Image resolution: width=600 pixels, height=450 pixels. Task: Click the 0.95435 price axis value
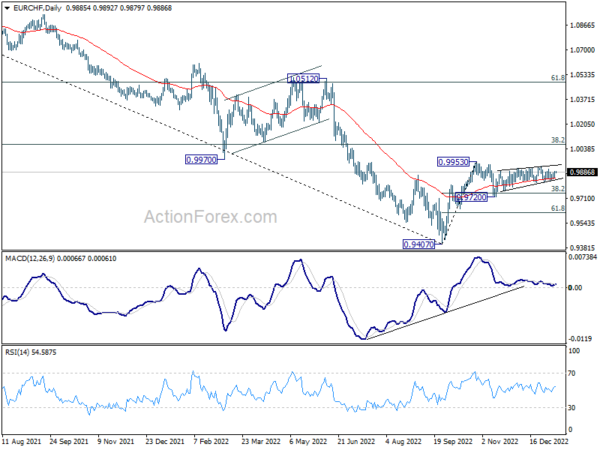click(582, 223)
